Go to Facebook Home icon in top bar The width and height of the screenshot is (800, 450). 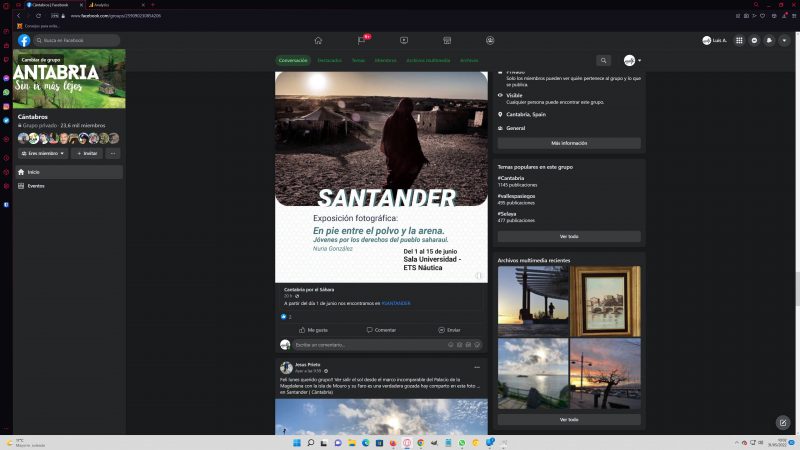(x=318, y=40)
